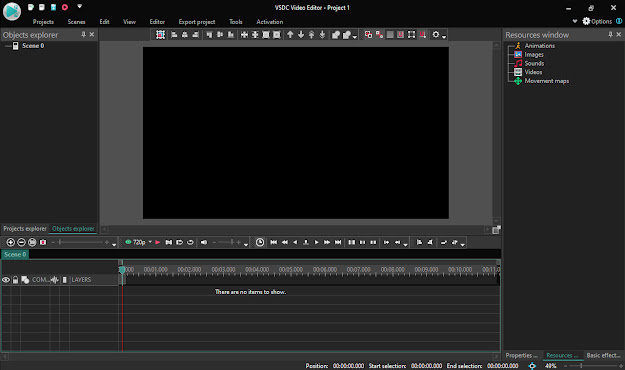The image size is (625, 370).
Task: Open the Options button
Action: [597, 21]
